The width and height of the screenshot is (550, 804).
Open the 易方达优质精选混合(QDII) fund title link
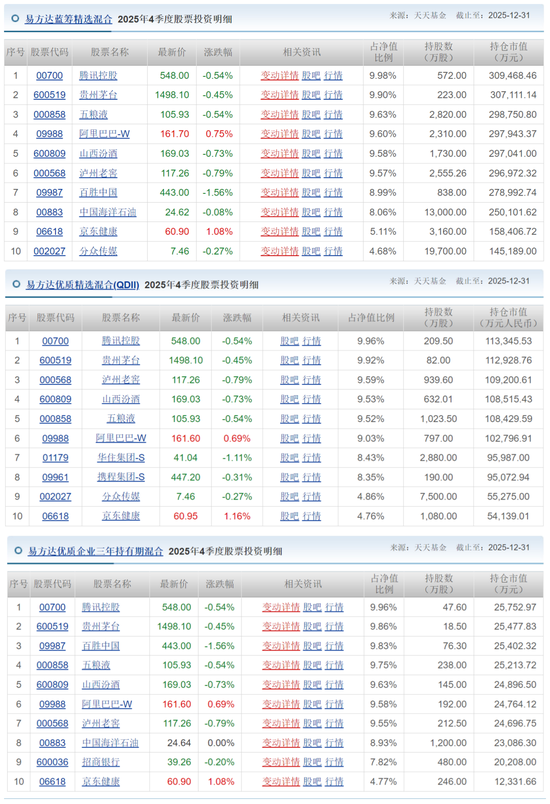tap(83, 285)
